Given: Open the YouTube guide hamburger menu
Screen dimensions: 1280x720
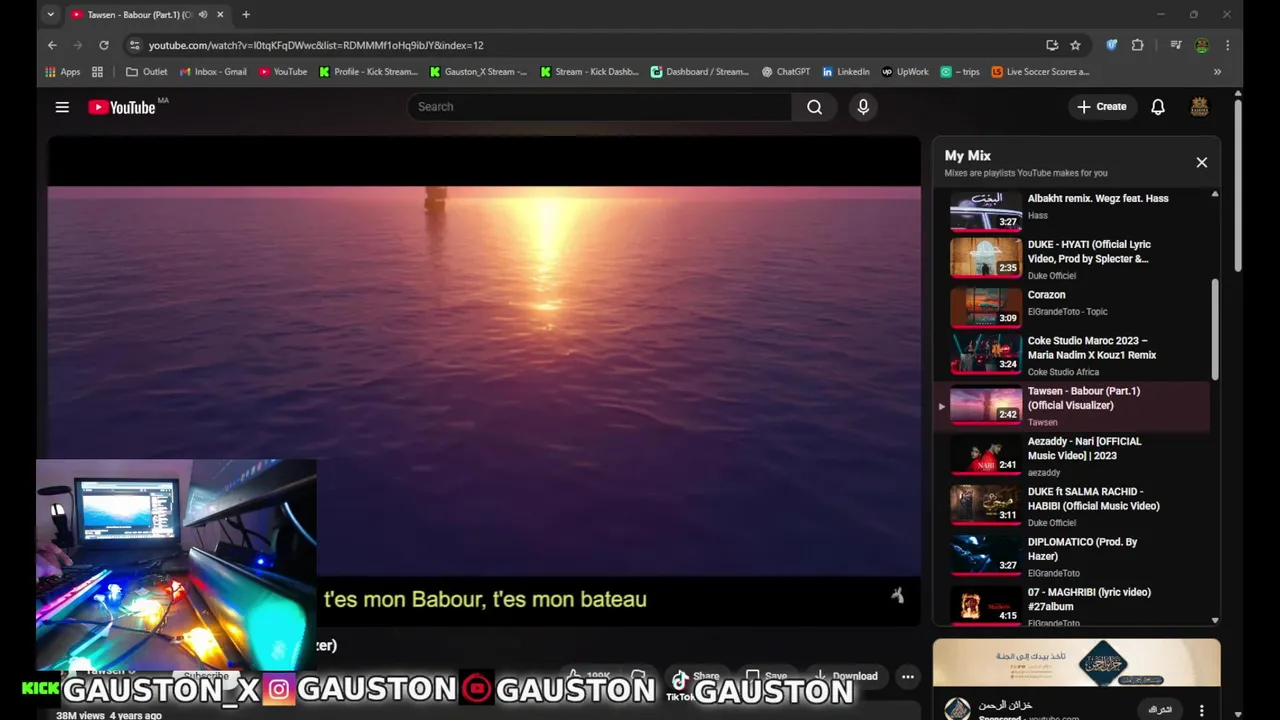Looking at the screenshot, I should tap(62, 107).
